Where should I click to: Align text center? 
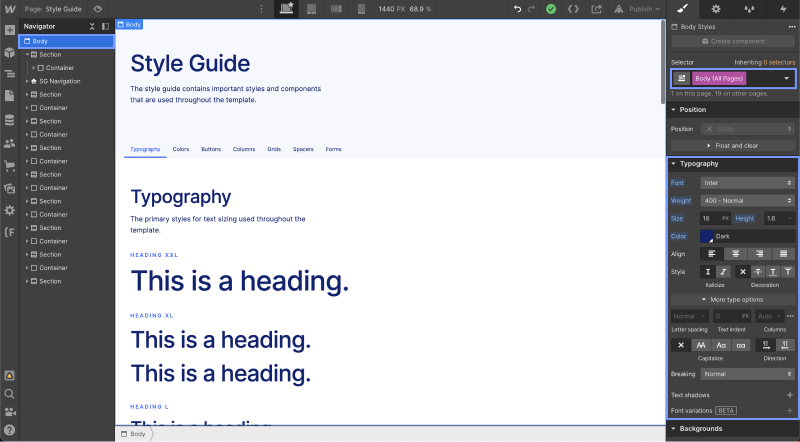click(x=736, y=254)
